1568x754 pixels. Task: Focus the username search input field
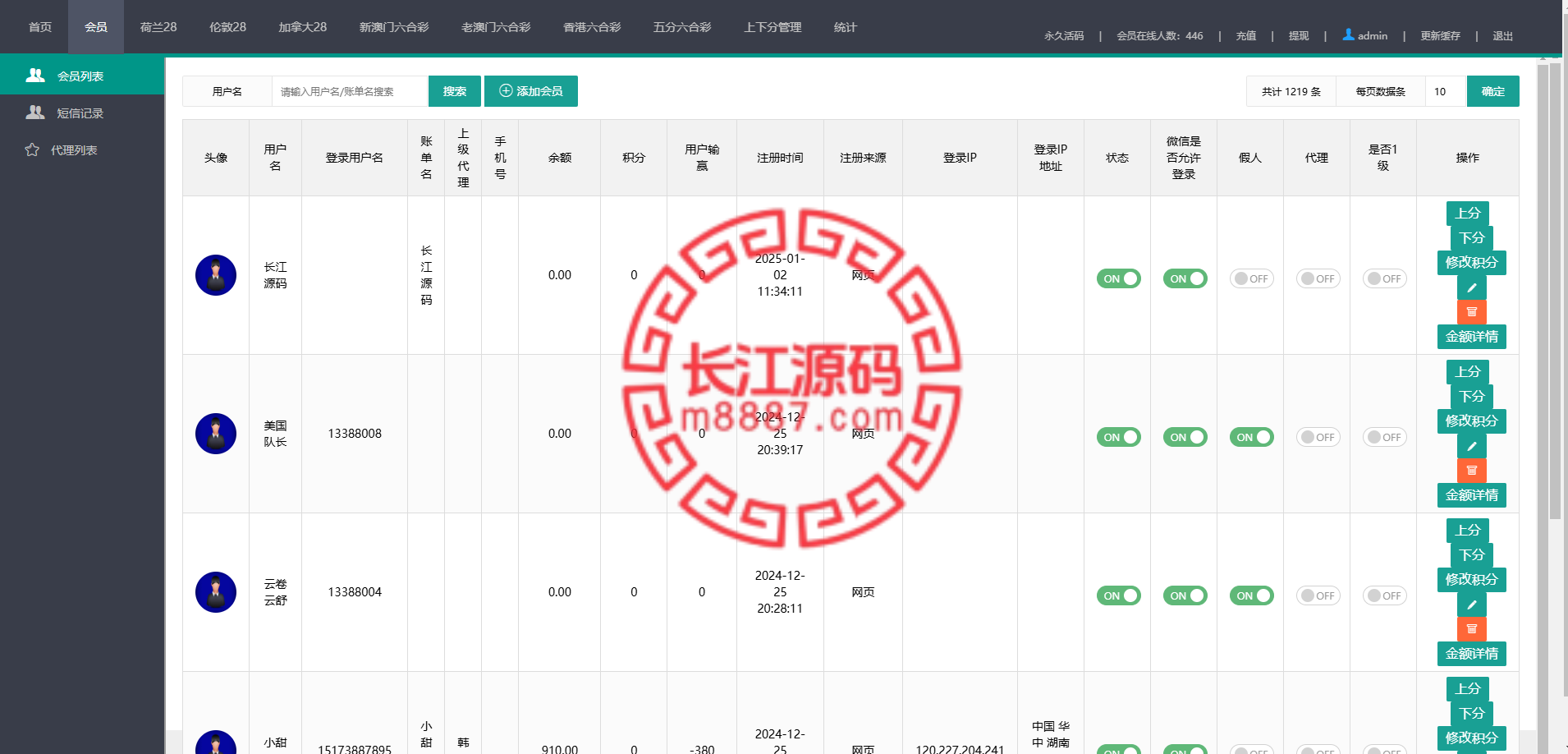coord(350,91)
